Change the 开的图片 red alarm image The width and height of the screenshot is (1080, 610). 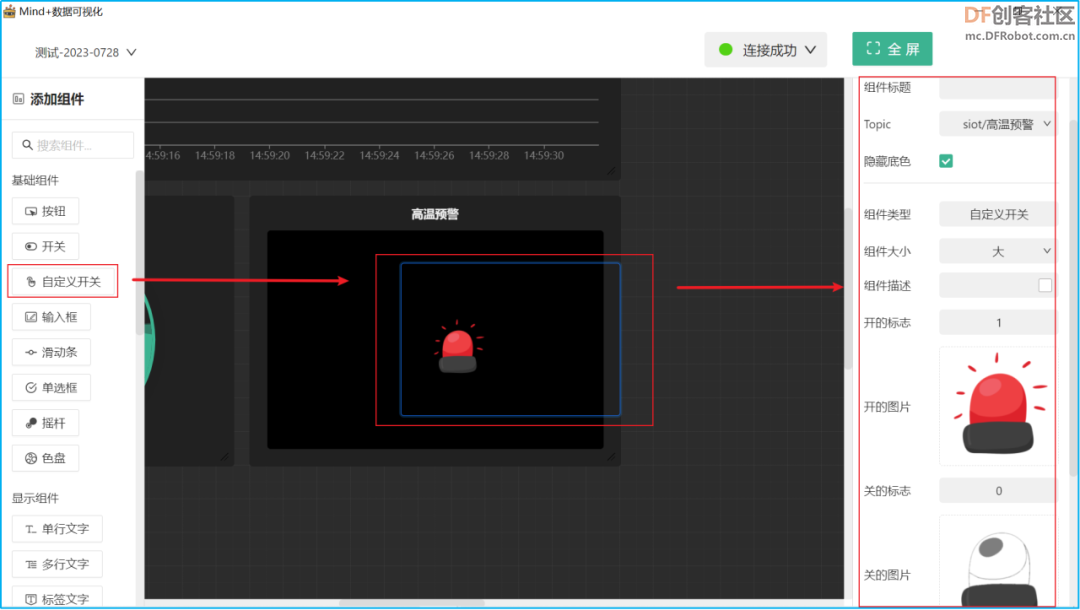[997, 406]
